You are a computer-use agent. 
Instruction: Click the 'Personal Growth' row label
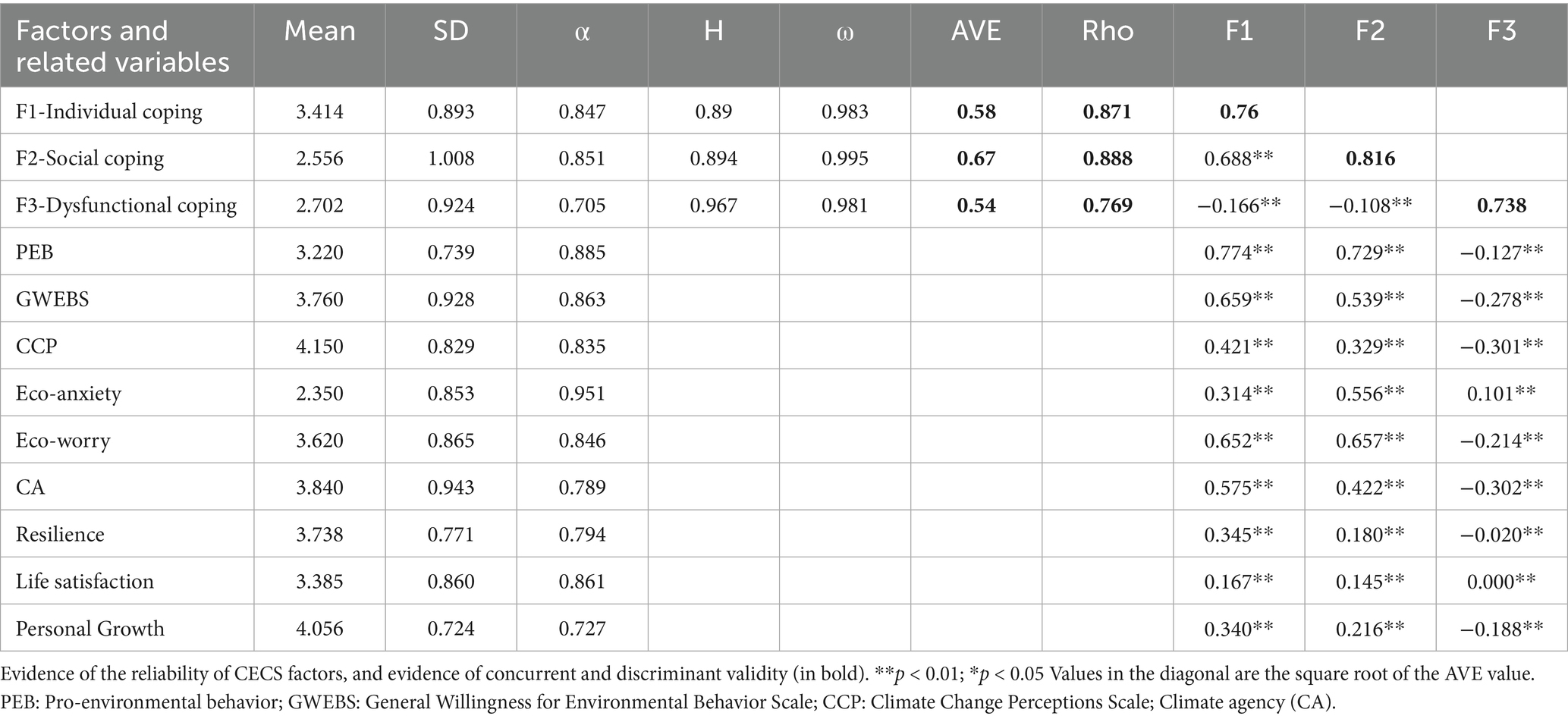(x=90, y=629)
